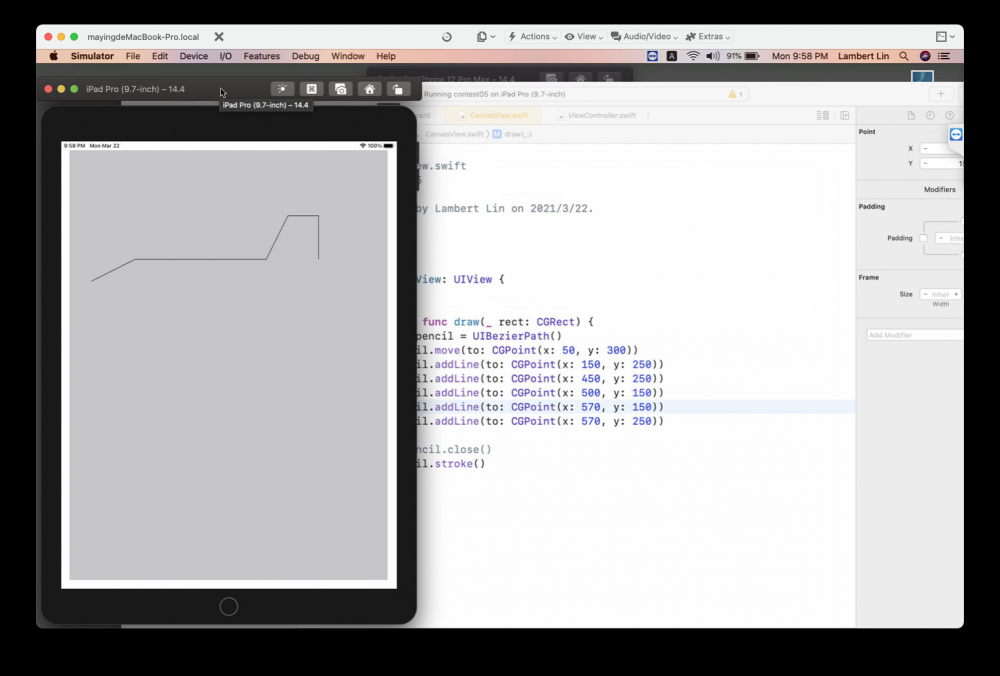This screenshot has height=676, width=1000.
Task: Click the Xcode library plus button
Action: [940, 94]
